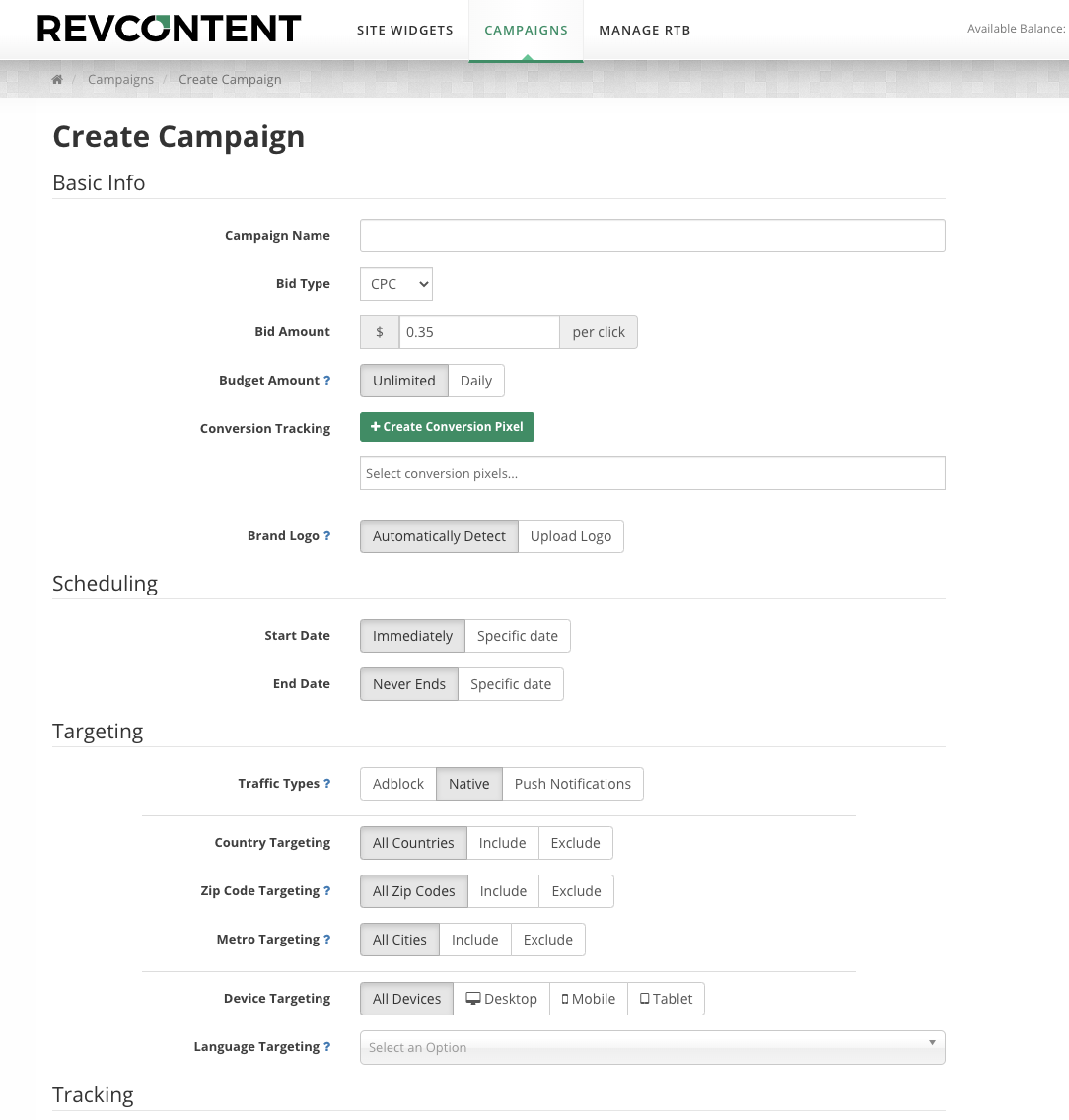Image resolution: width=1069 pixels, height=1120 pixels.
Task: Click the Budget Amount help question mark
Action: pyautogui.click(x=327, y=381)
